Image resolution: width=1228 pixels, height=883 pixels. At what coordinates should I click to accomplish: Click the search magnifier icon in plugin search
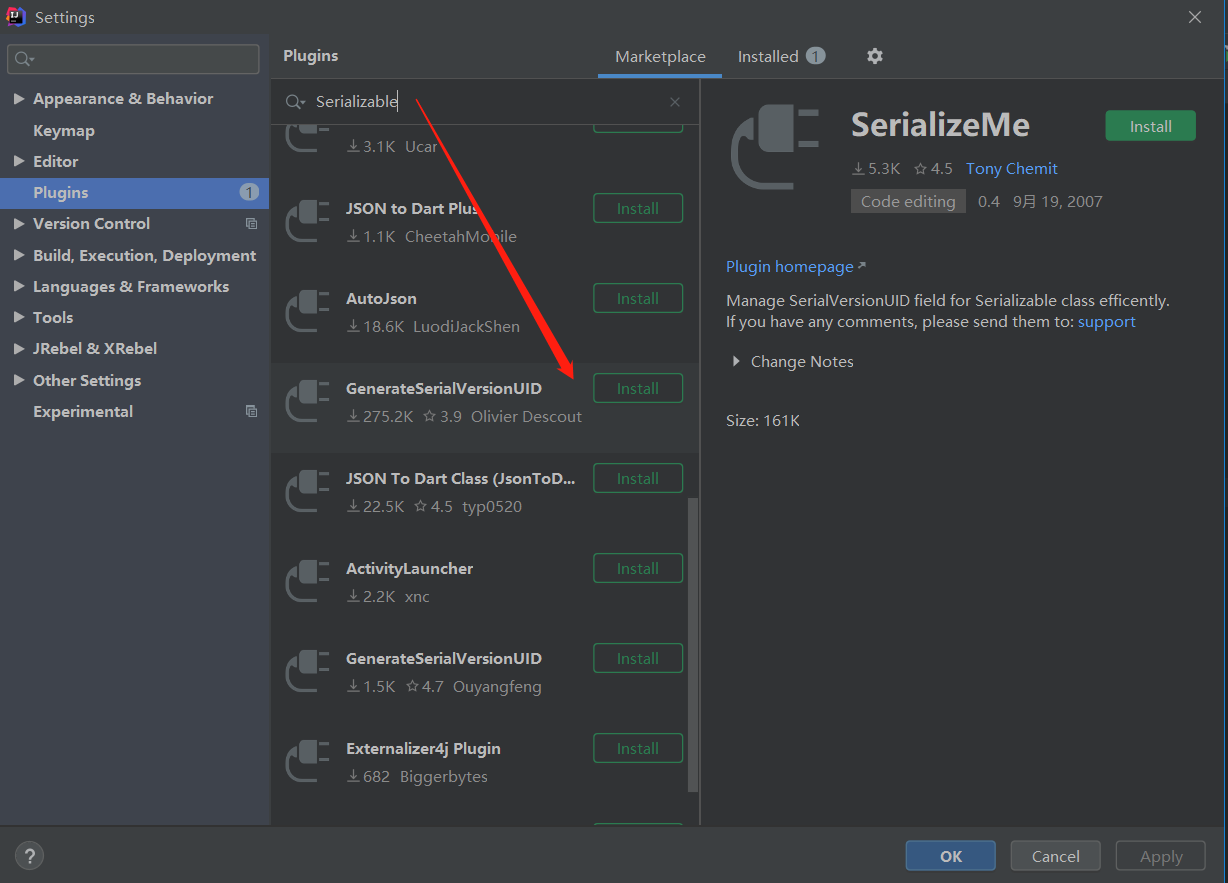click(295, 102)
